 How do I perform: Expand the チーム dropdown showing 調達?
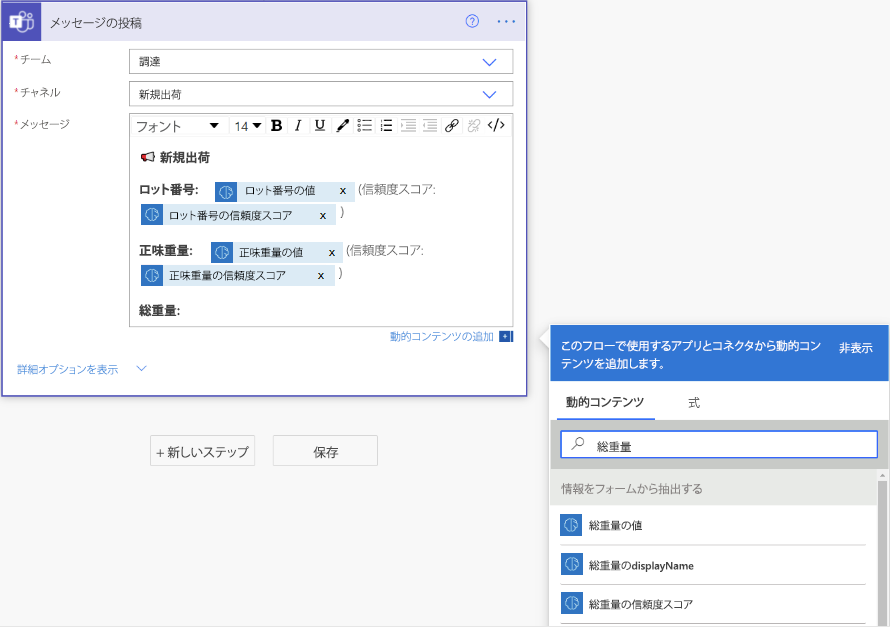click(x=321, y=61)
